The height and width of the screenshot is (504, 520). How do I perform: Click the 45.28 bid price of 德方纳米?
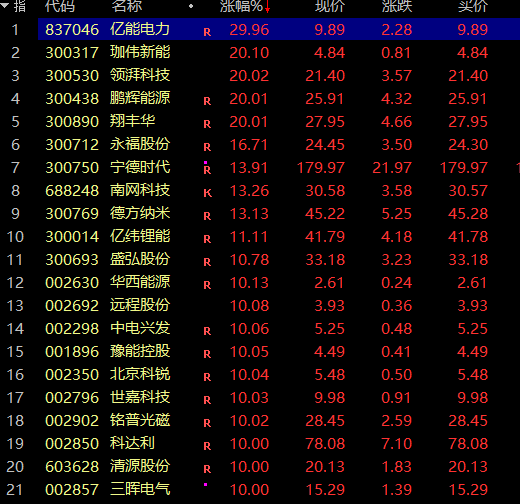(x=468, y=214)
